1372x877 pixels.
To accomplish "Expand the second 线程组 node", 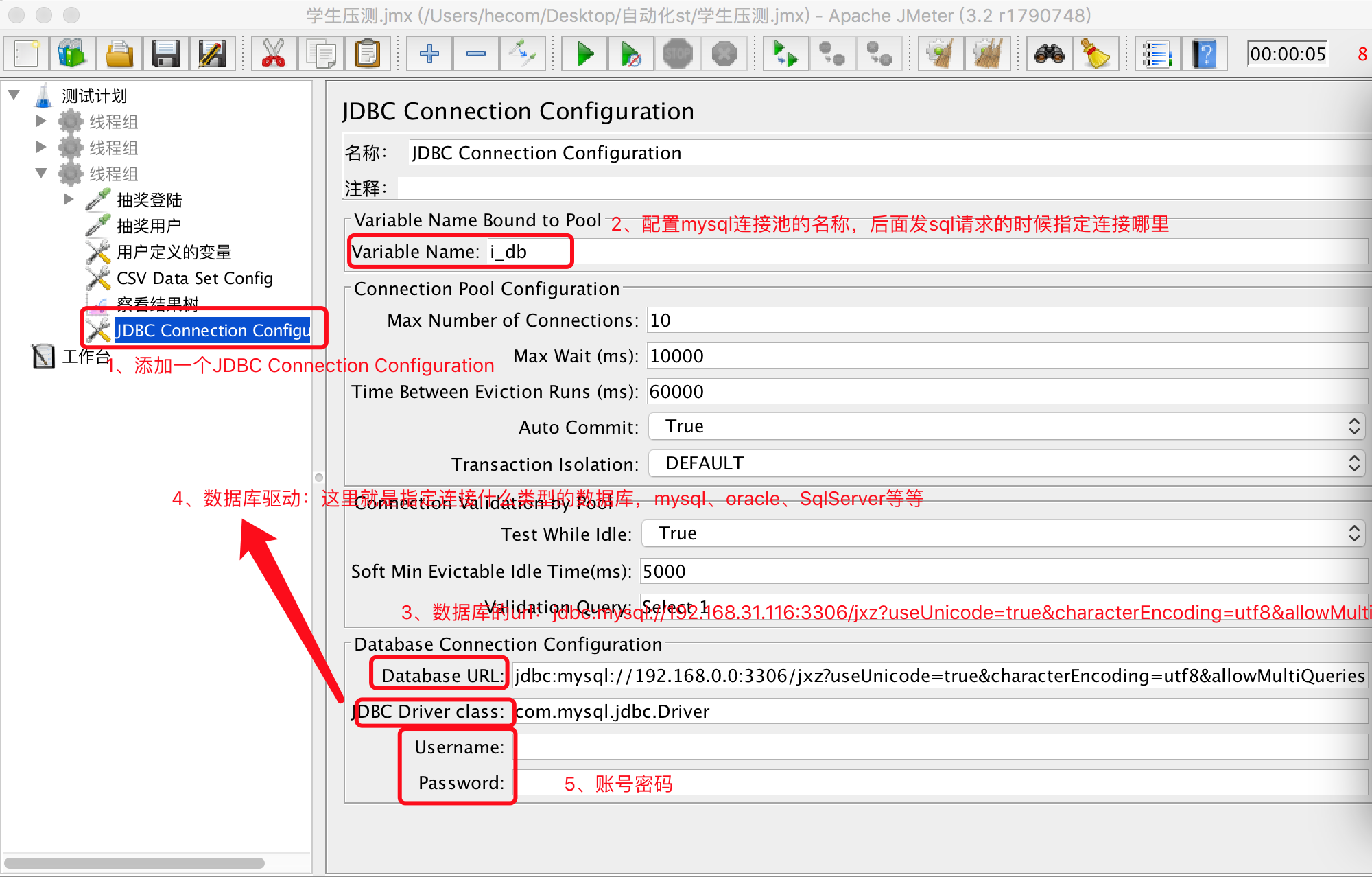I will [x=41, y=147].
